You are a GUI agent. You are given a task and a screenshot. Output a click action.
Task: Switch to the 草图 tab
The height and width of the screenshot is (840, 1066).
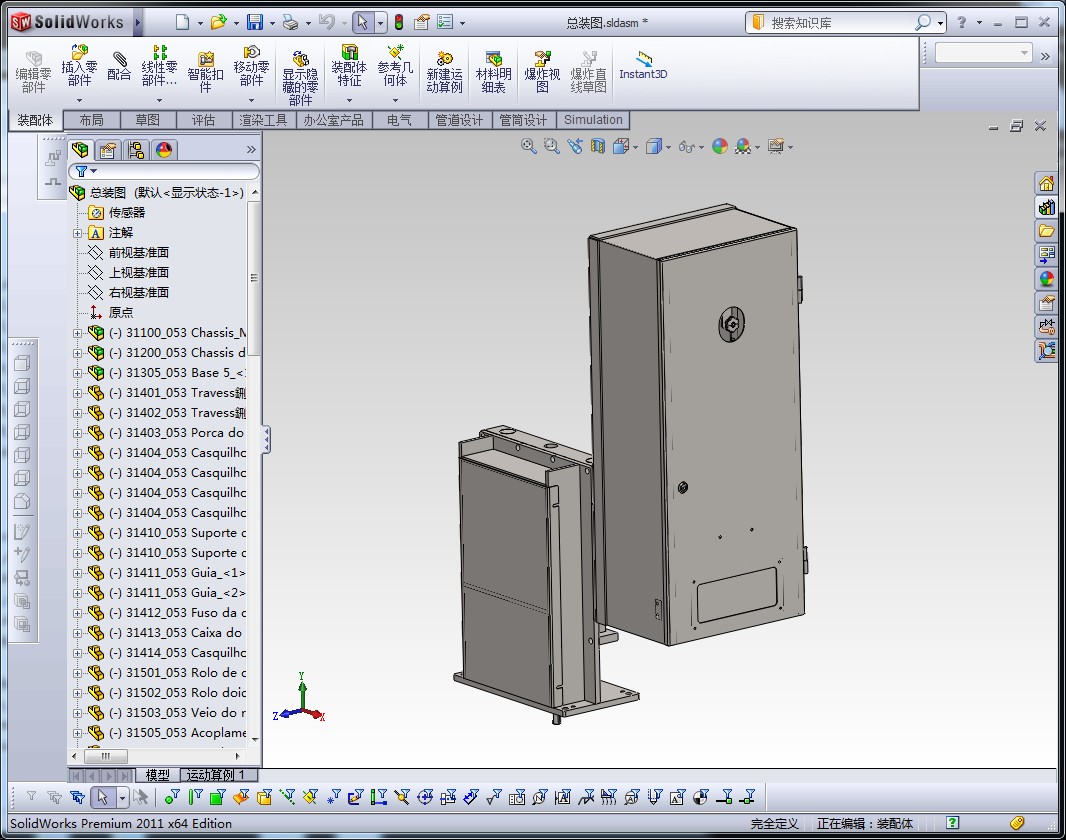(148, 120)
